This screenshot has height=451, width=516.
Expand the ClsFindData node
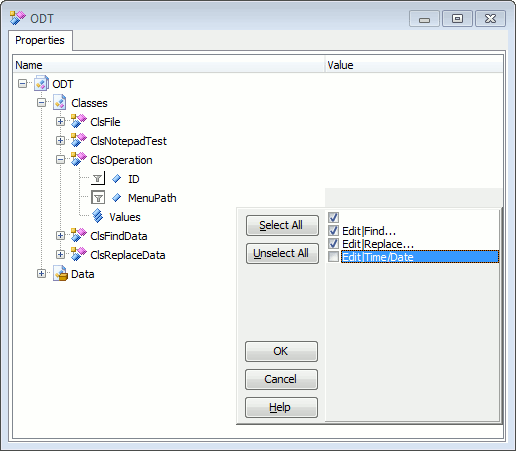tap(60, 236)
